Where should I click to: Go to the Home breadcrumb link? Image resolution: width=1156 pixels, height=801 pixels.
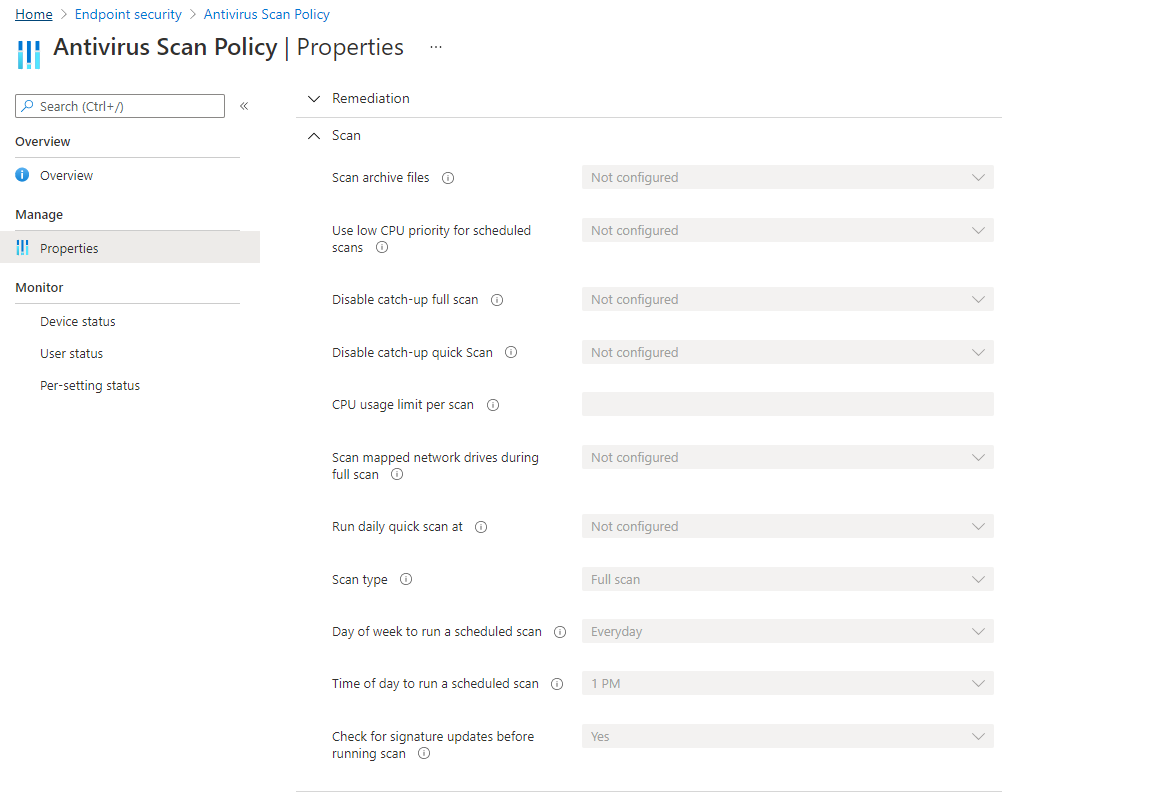pyautogui.click(x=34, y=15)
